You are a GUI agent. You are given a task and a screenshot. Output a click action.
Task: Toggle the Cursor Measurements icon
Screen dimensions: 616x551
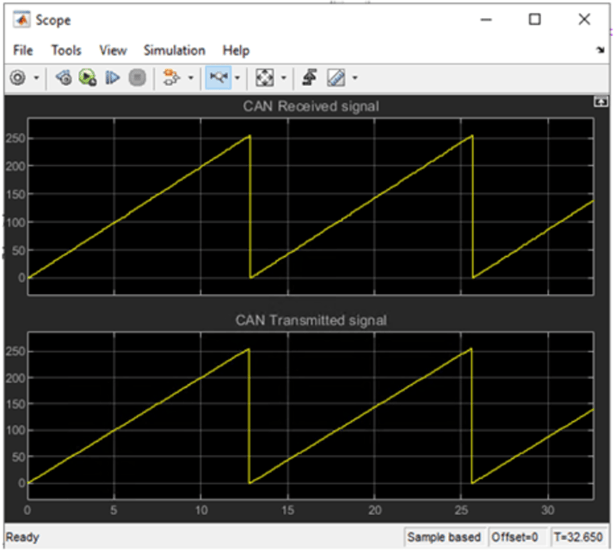click(x=336, y=77)
